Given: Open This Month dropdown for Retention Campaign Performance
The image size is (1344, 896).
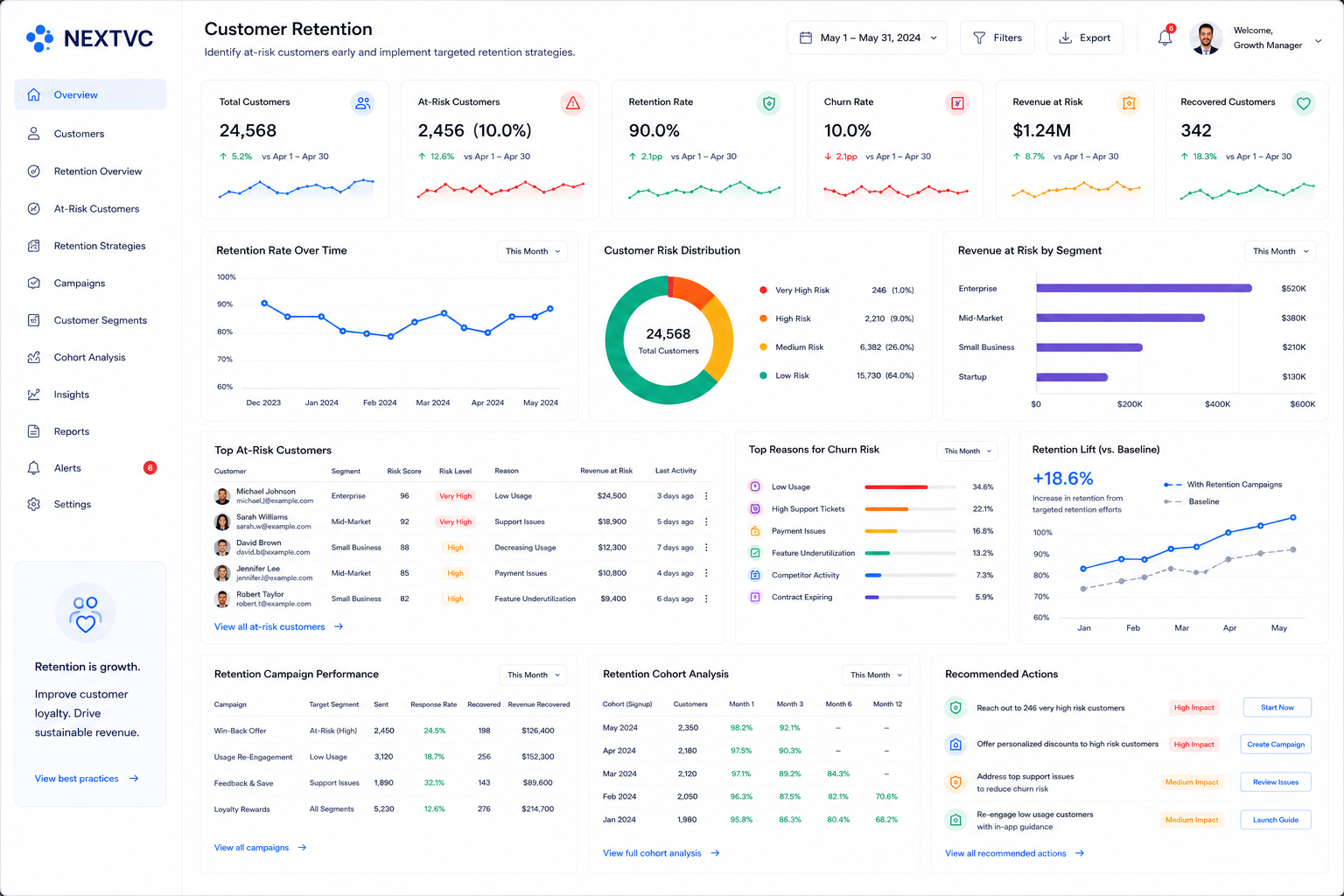Looking at the screenshot, I should (534, 675).
